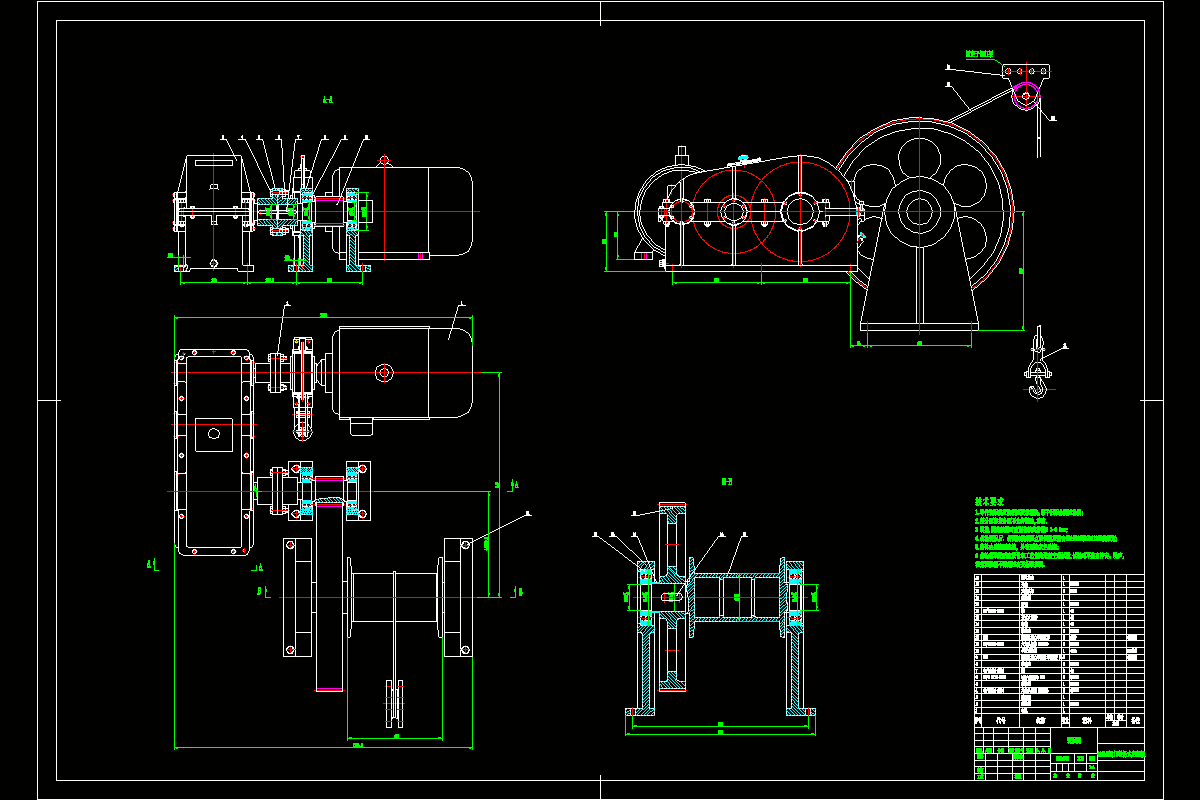The width and height of the screenshot is (1200, 800).
Task: Pick the pulley mounting bracket with three holes
Action: click(x=1025, y=72)
